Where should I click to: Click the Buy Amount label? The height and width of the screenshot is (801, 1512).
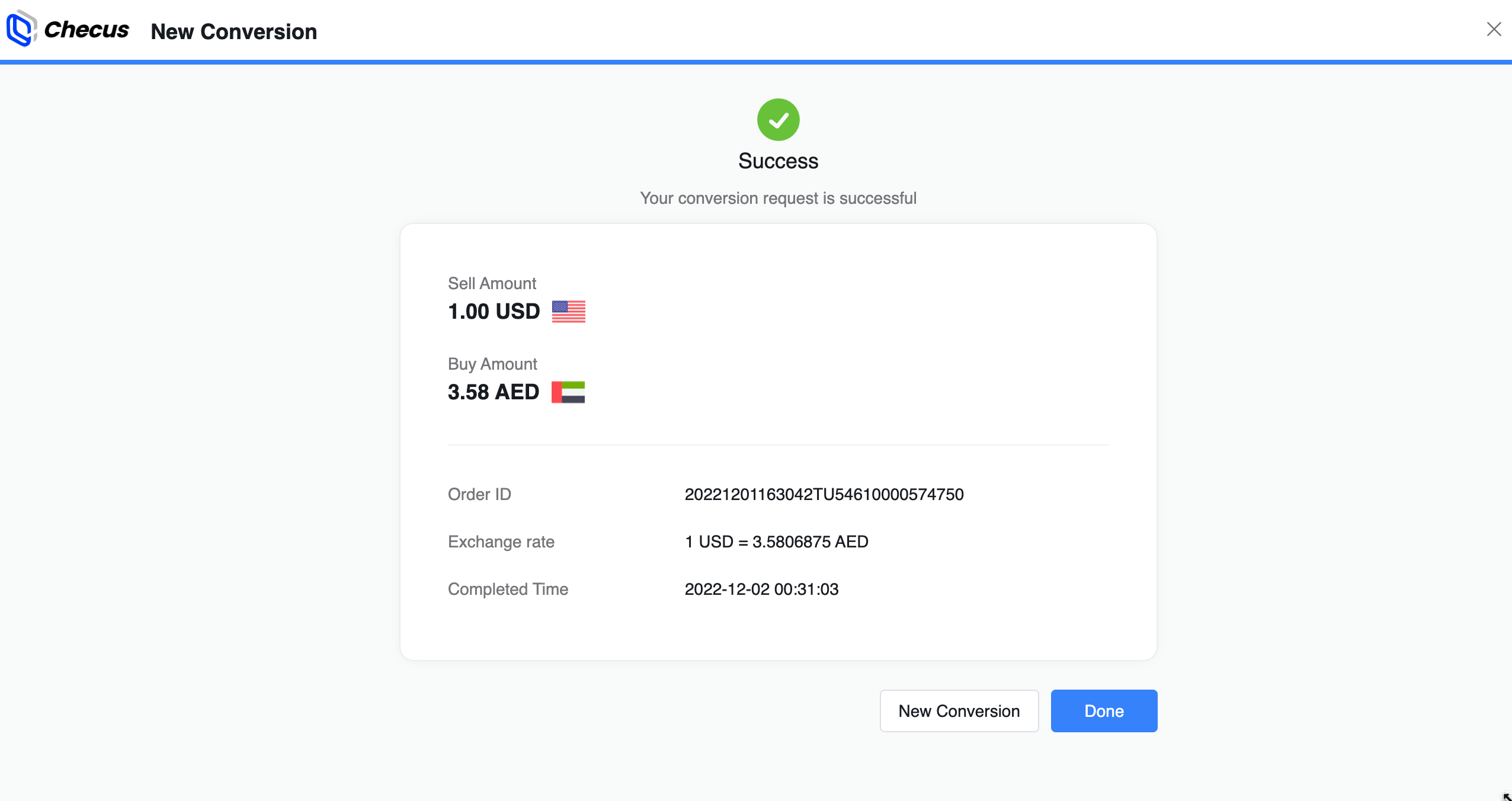pos(492,364)
